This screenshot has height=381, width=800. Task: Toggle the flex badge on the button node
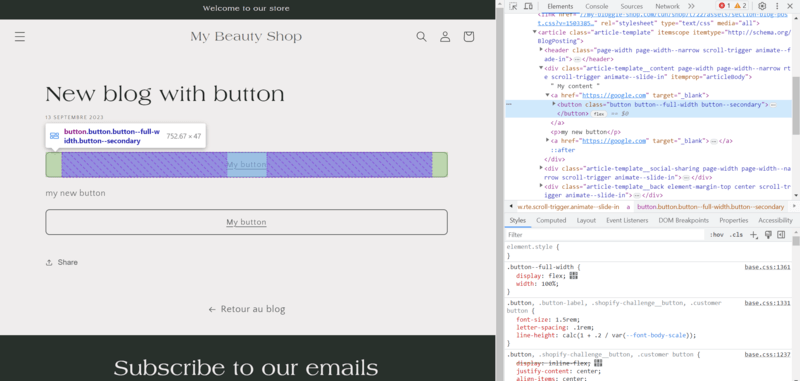click(x=598, y=114)
